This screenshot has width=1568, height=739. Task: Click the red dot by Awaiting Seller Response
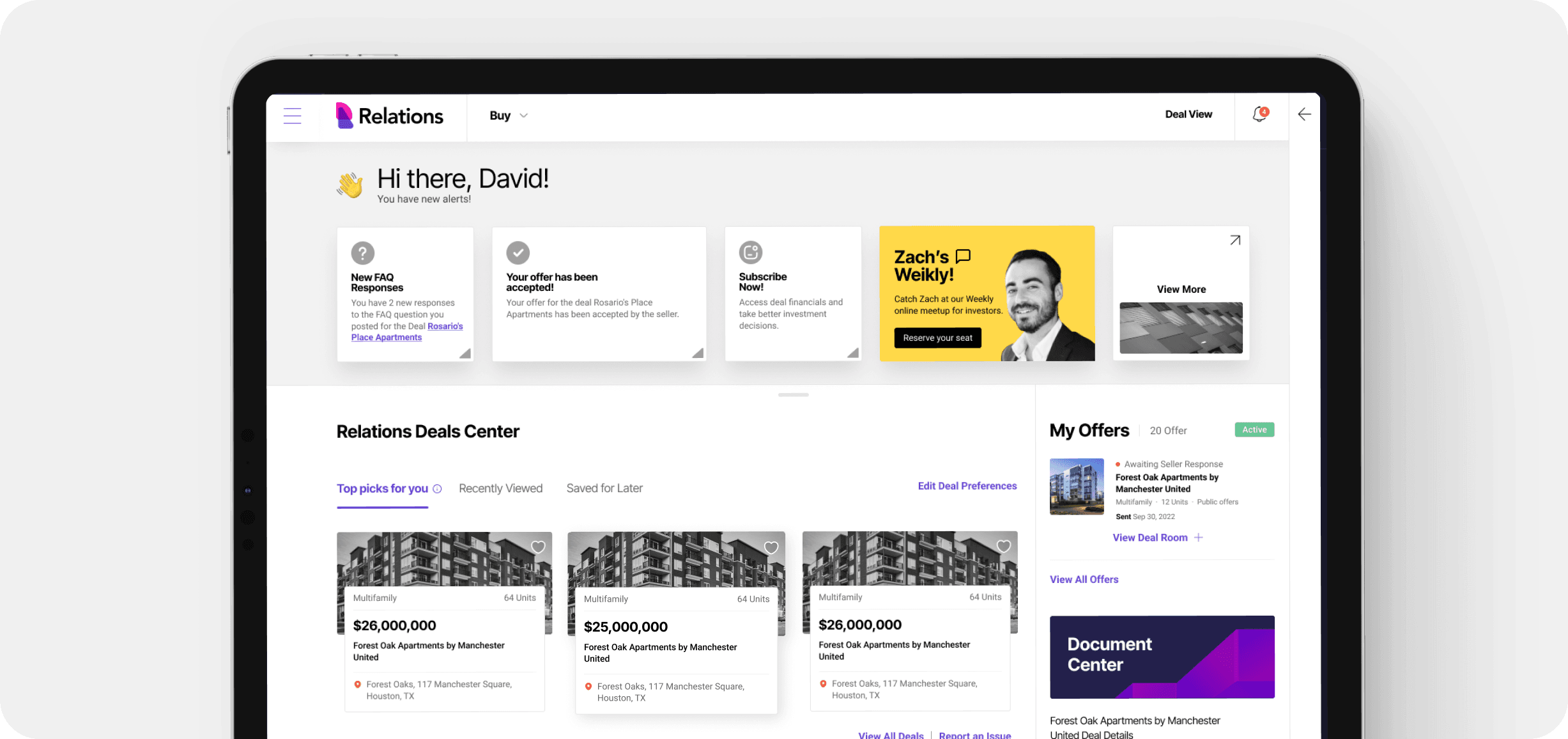point(1118,464)
